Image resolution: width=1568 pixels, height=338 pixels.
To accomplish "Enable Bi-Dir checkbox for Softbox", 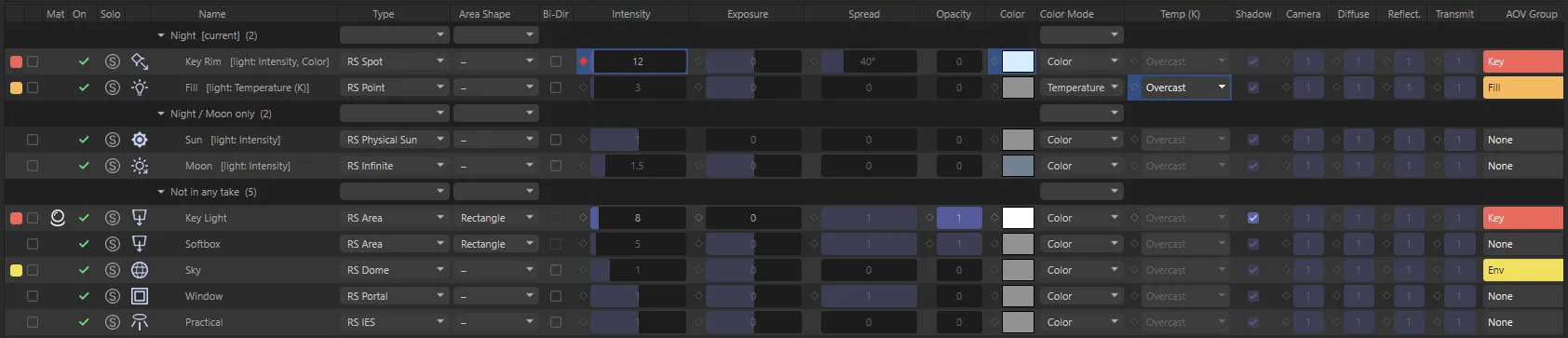I will click(556, 244).
